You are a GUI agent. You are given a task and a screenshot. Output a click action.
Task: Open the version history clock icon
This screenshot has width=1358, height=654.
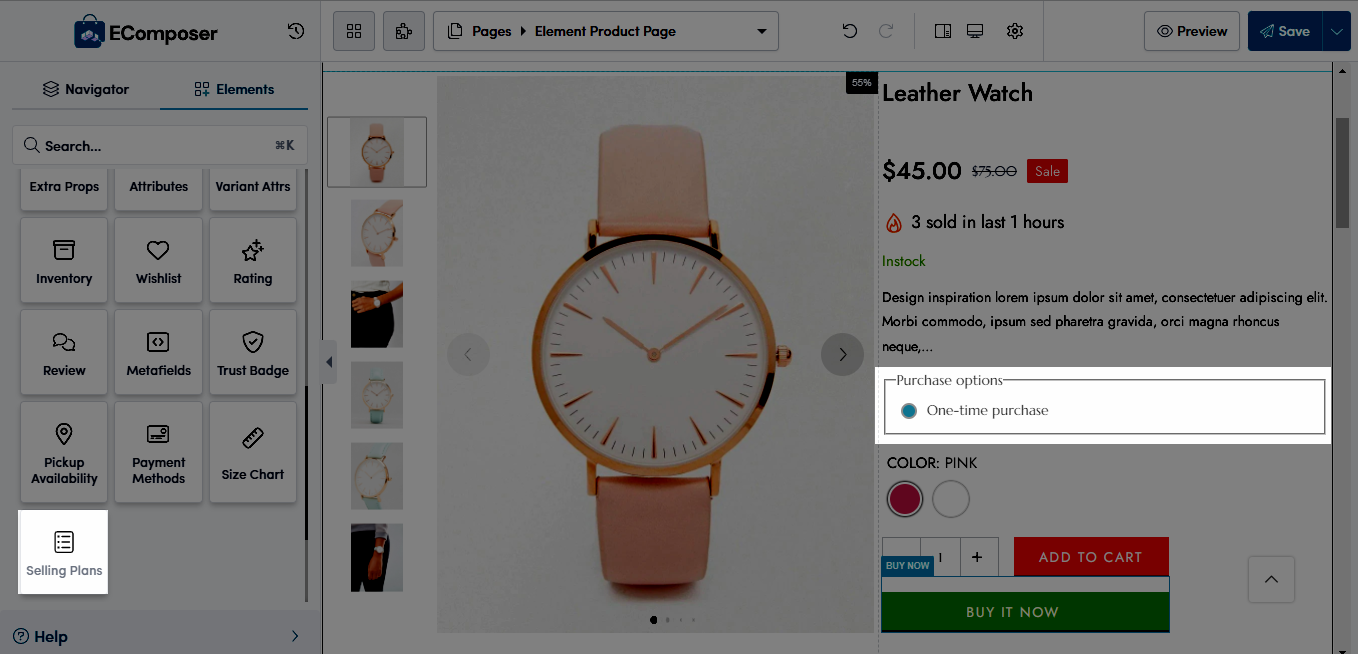[x=296, y=31]
